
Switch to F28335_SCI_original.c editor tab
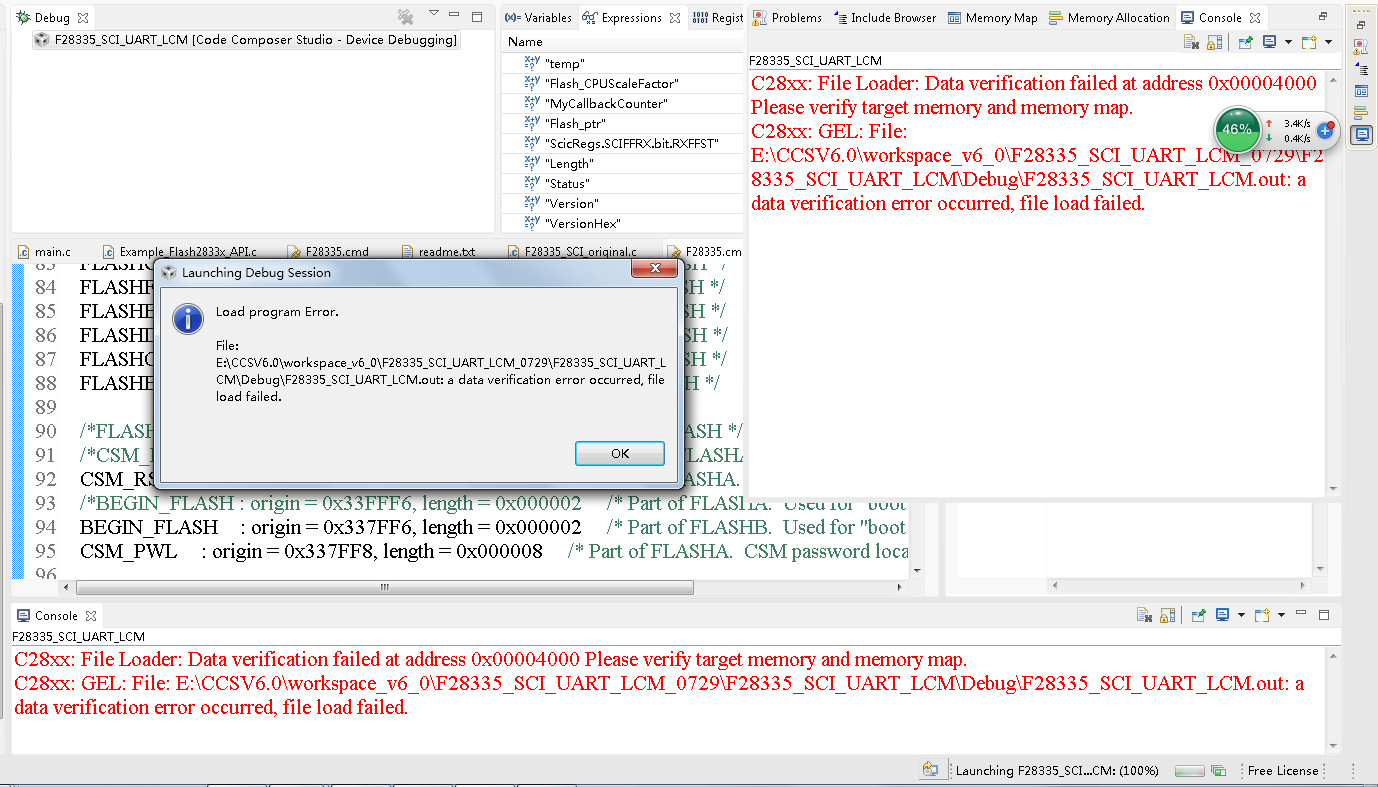(x=571, y=252)
